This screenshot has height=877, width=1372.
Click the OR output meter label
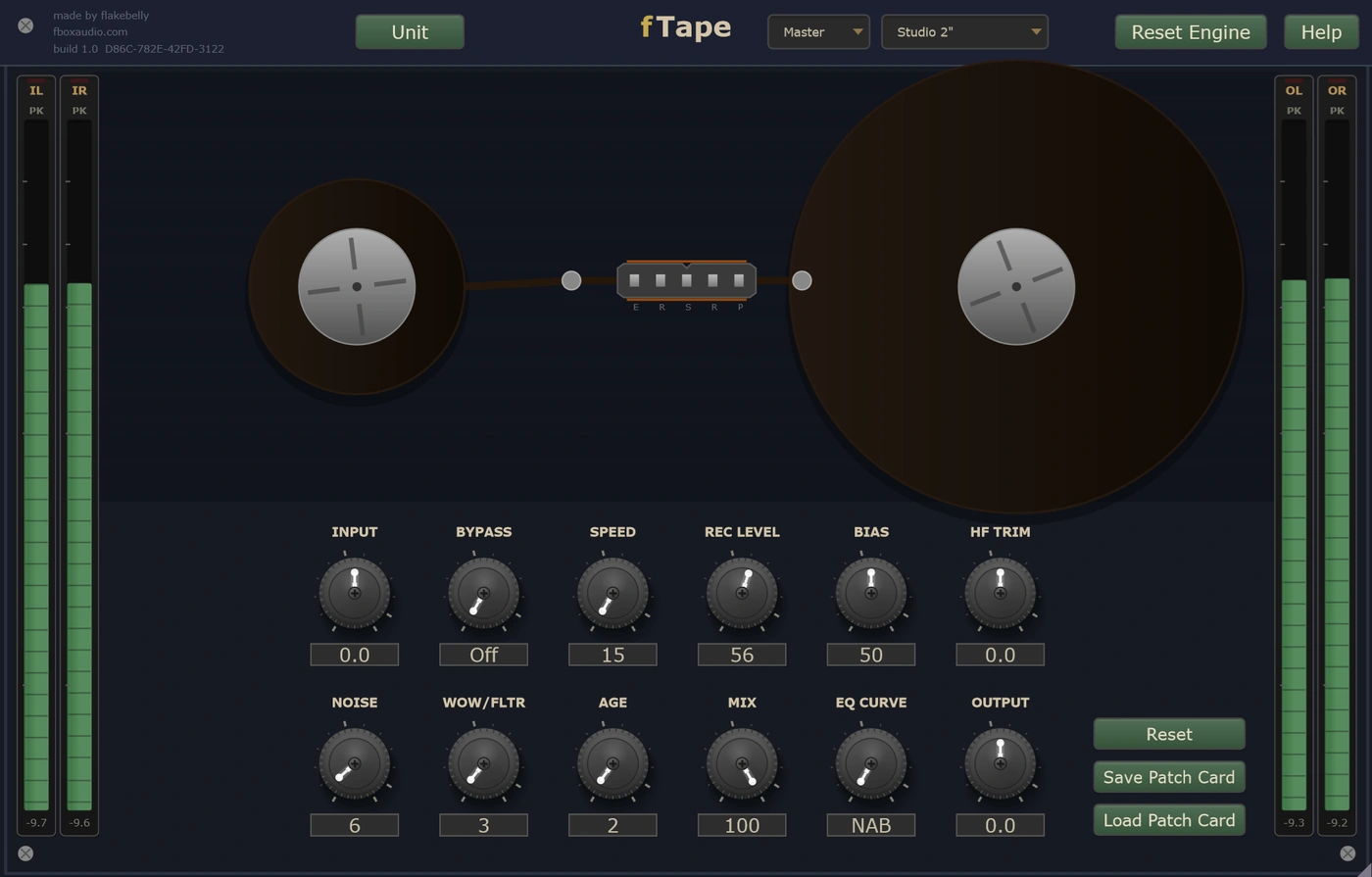click(x=1337, y=90)
